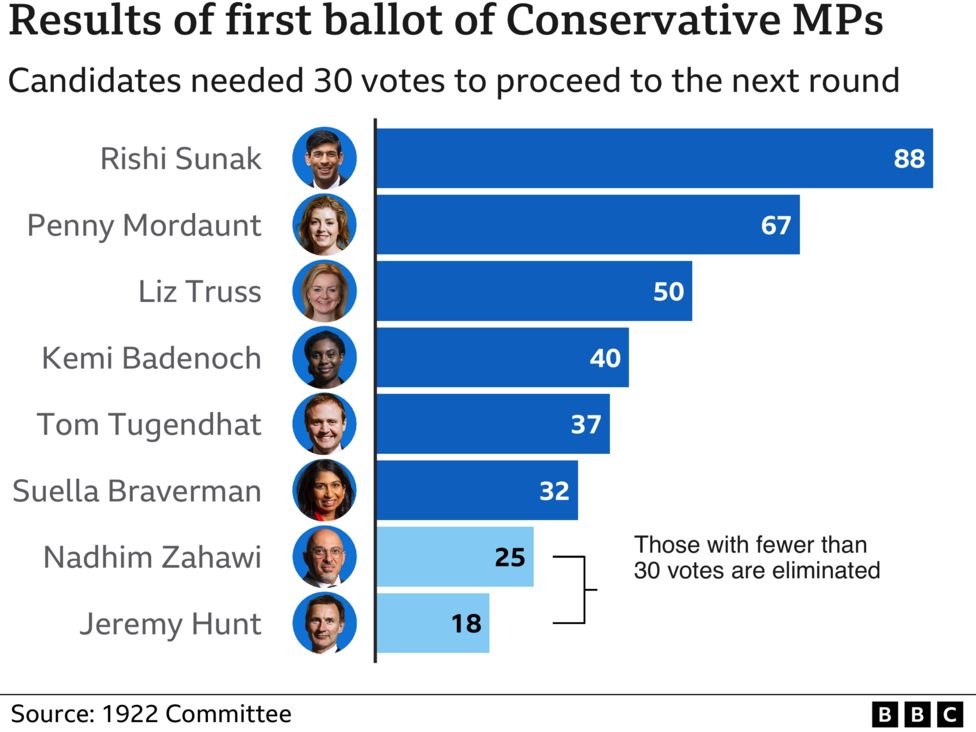This screenshot has width=976, height=732.
Task: Click the light blue 25 votes bar
Action: coord(455,557)
